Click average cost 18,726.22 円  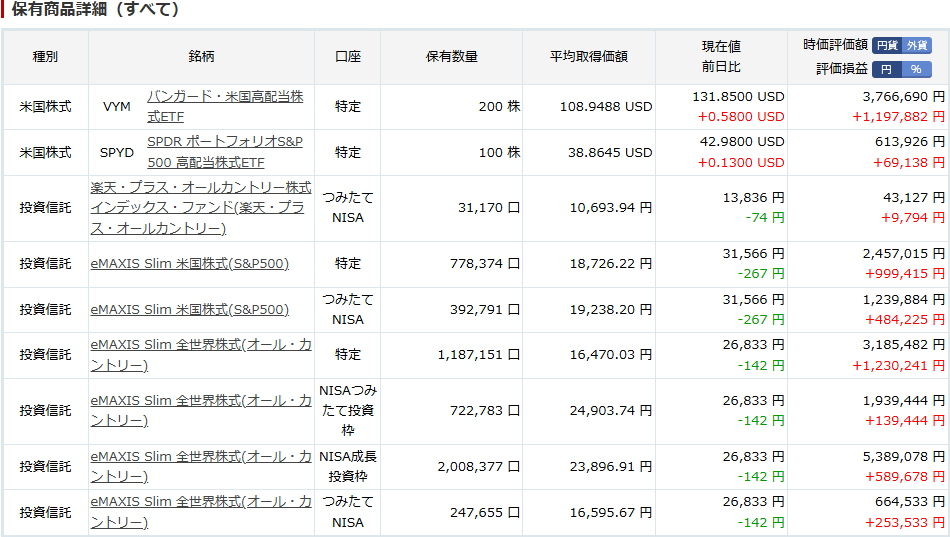point(611,264)
